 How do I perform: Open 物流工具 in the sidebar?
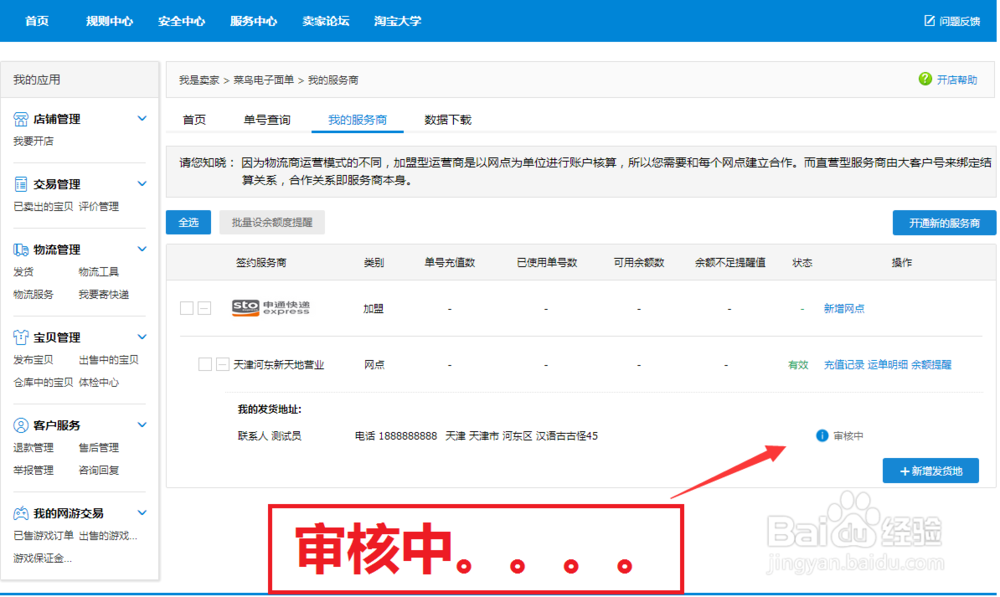99,272
